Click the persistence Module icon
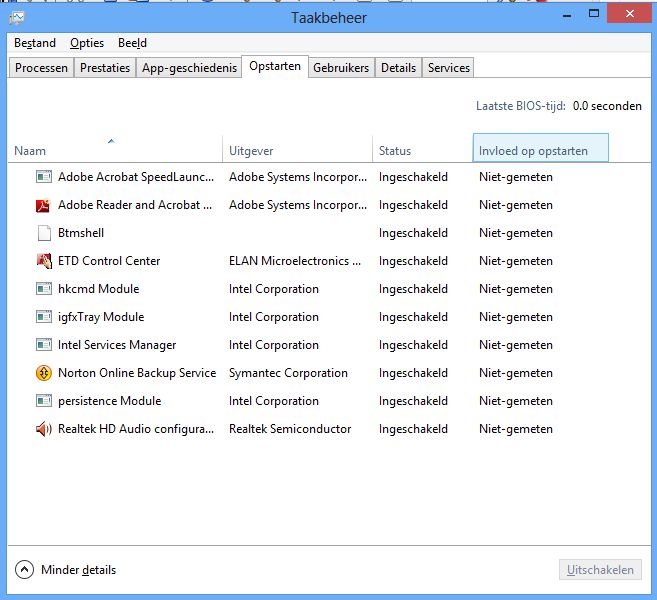The width and height of the screenshot is (657, 600). pyautogui.click(x=44, y=401)
